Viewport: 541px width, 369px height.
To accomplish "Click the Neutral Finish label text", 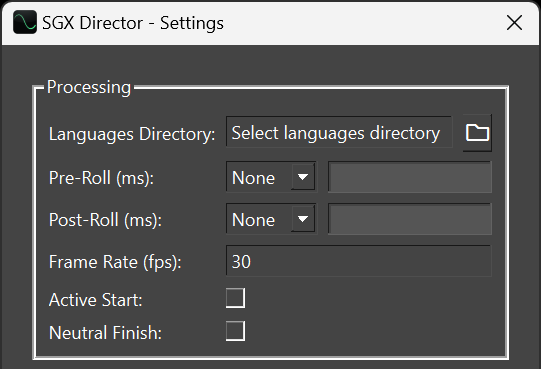I will point(105,333).
